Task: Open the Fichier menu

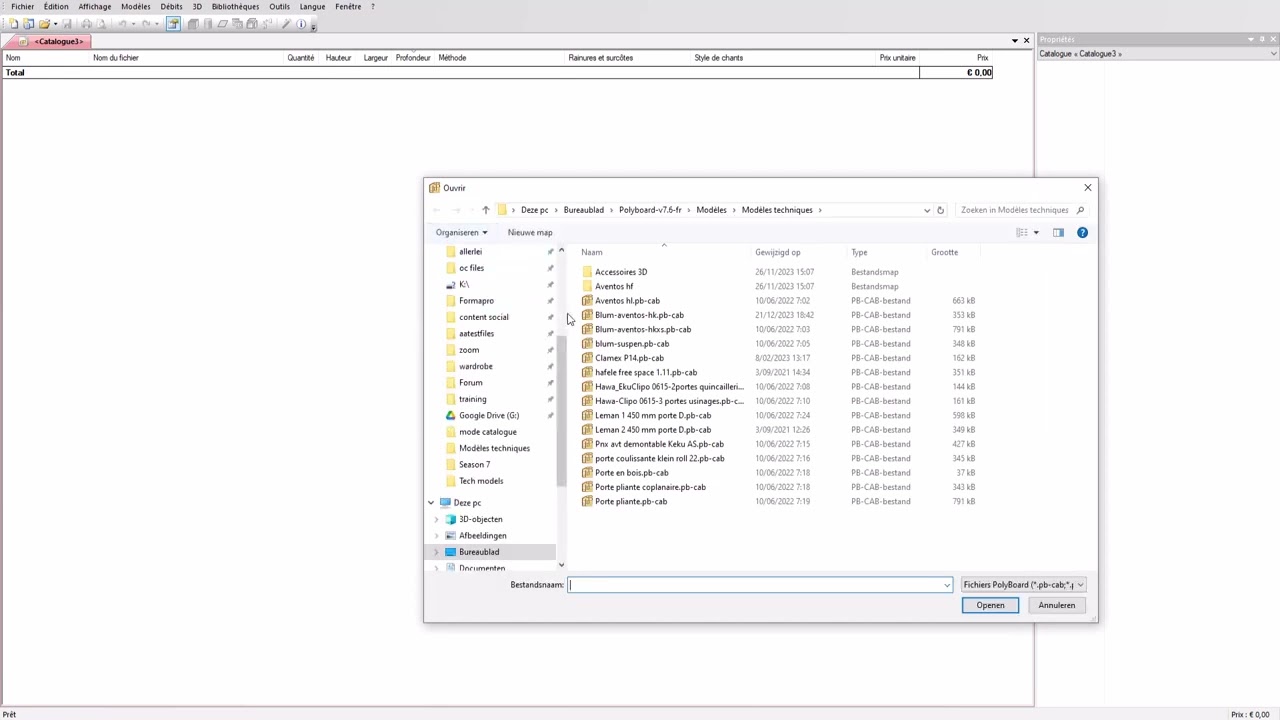Action: [x=22, y=7]
